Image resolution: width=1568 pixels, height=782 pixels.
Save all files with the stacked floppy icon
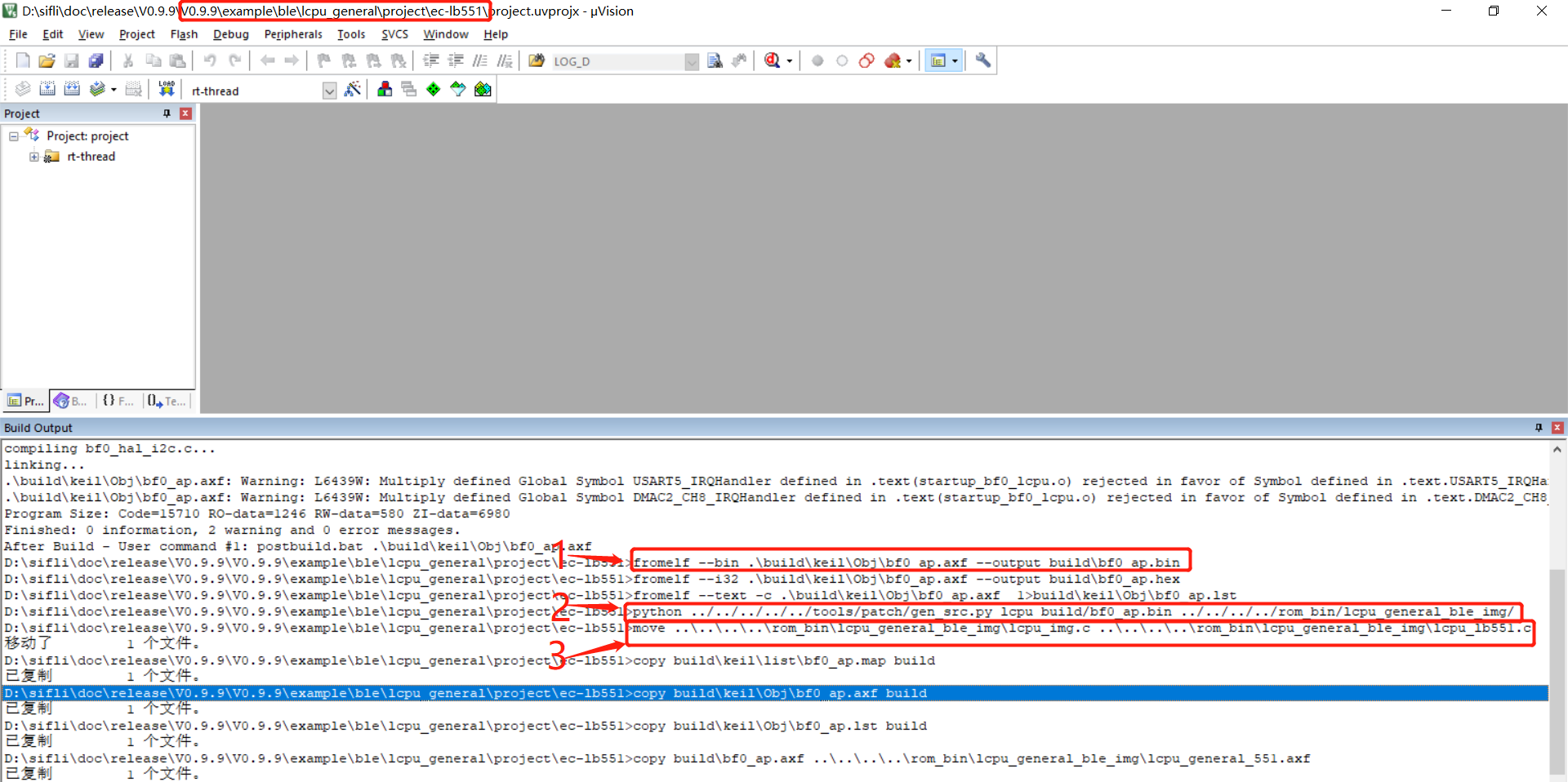(96, 60)
